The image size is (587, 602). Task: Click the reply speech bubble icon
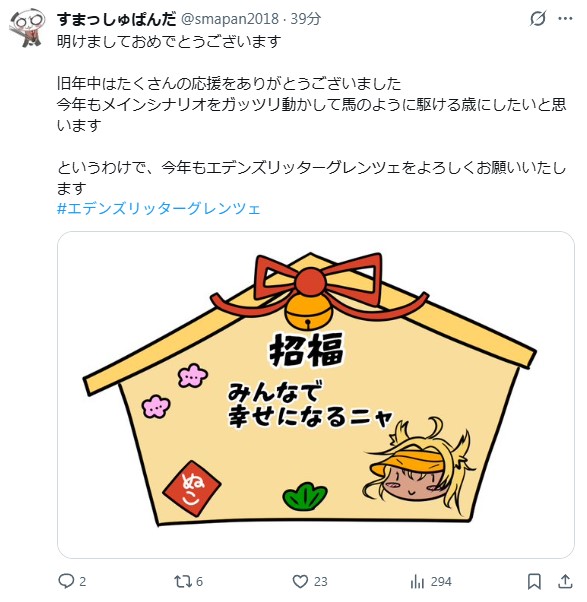(x=66, y=581)
